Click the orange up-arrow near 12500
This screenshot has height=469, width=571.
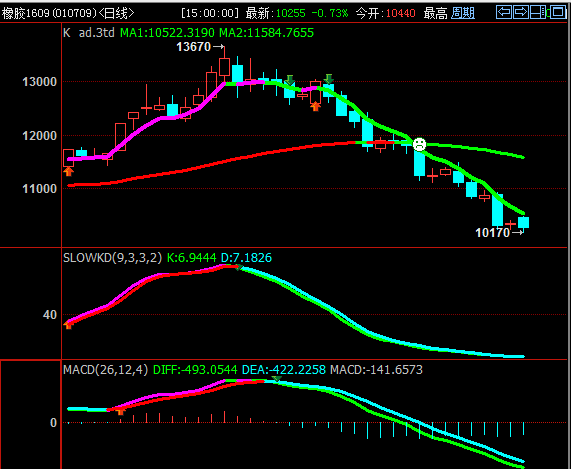click(x=315, y=106)
